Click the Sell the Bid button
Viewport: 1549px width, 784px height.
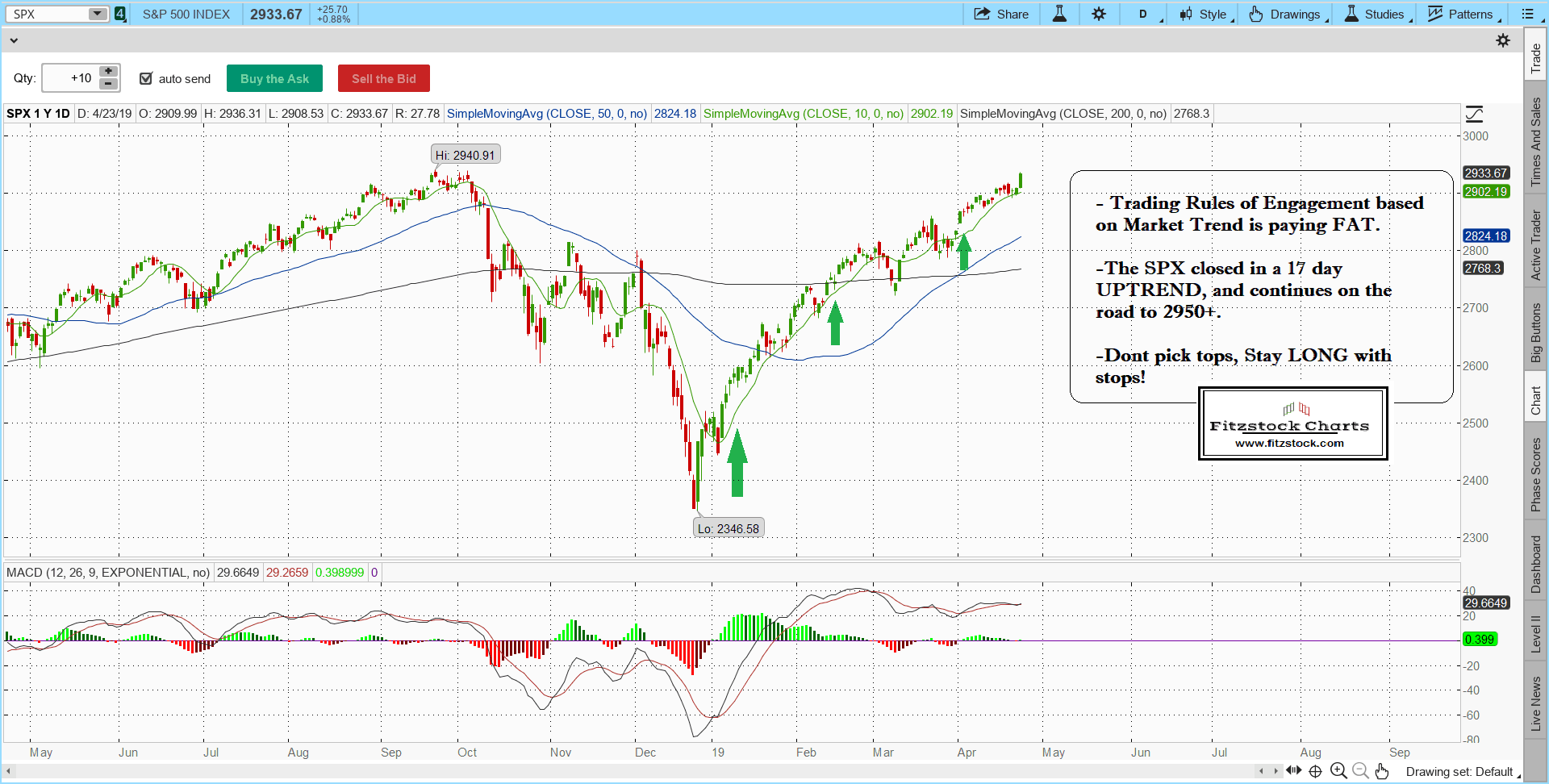(x=383, y=78)
